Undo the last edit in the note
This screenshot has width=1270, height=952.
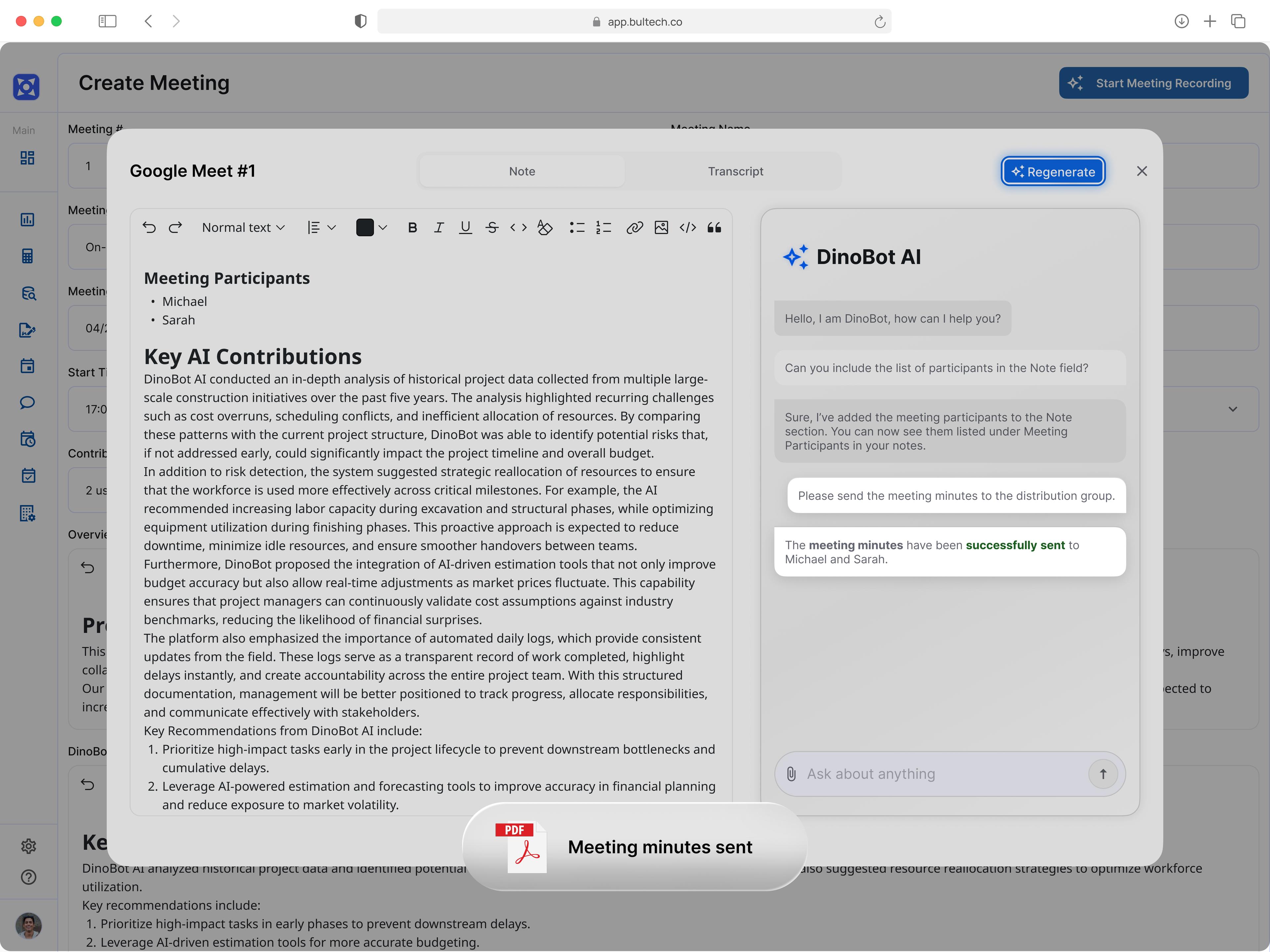150,227
